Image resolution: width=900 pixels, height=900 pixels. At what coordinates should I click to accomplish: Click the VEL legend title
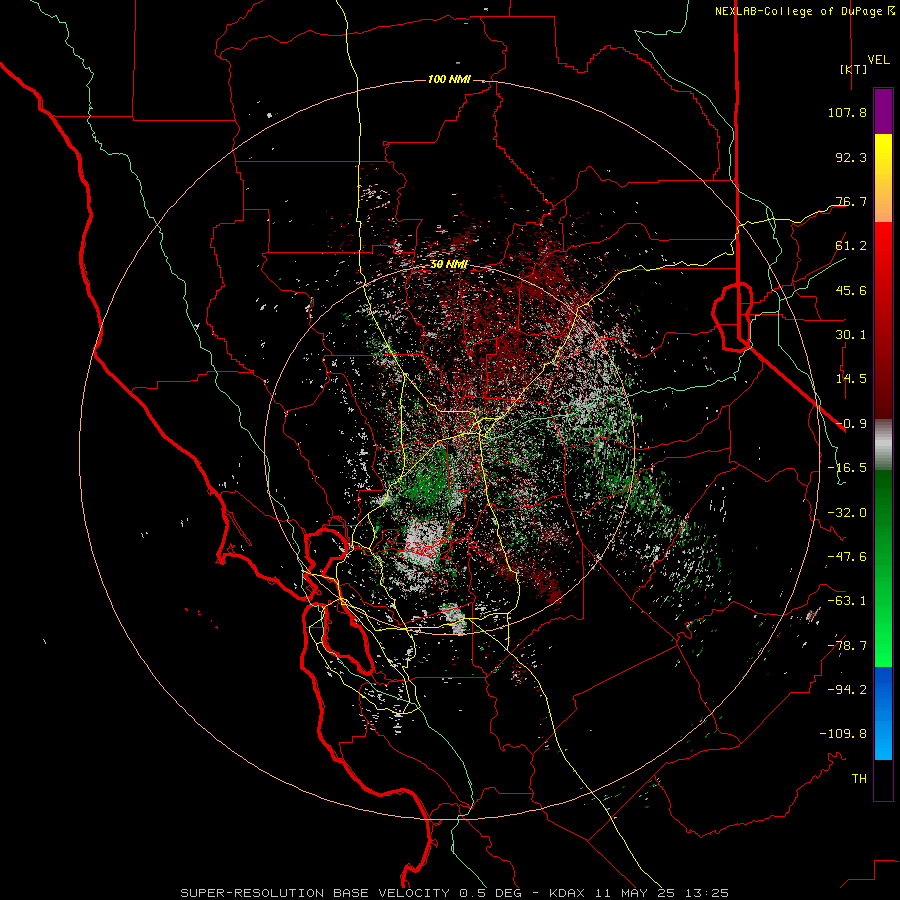878,60
